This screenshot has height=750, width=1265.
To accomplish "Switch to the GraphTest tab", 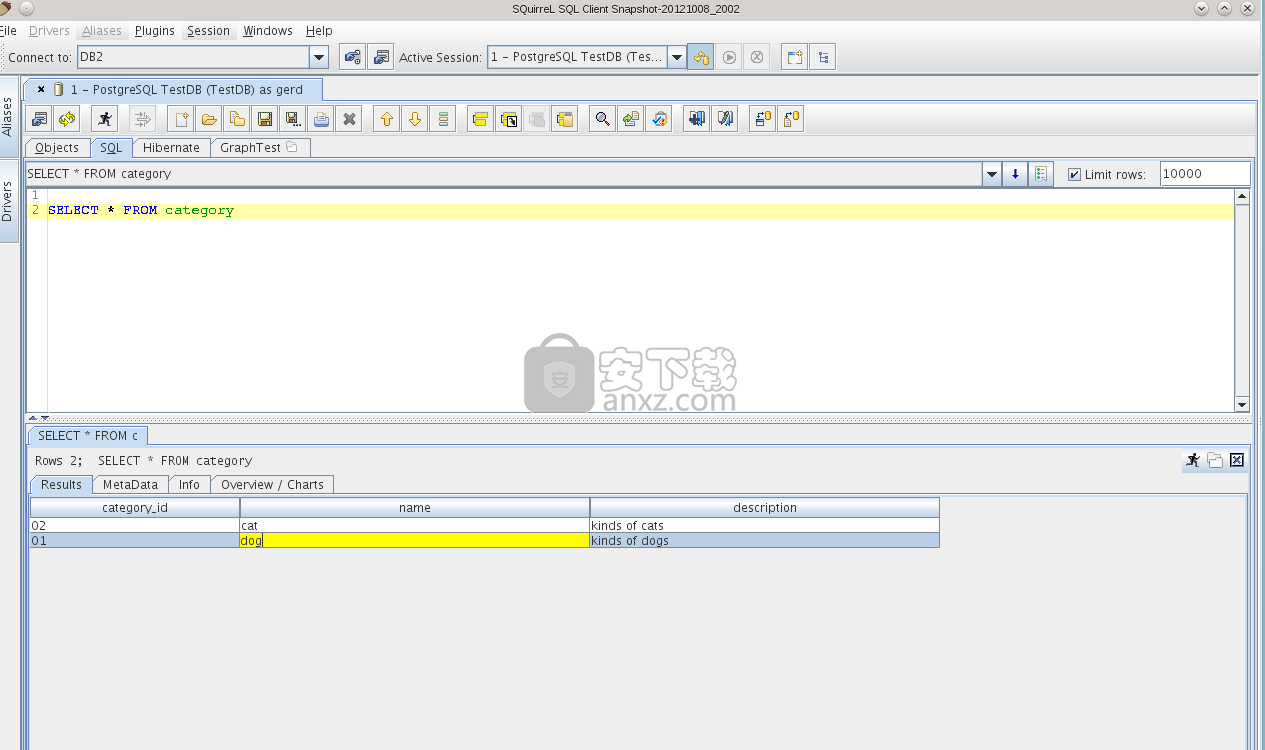I will [259, 147].
